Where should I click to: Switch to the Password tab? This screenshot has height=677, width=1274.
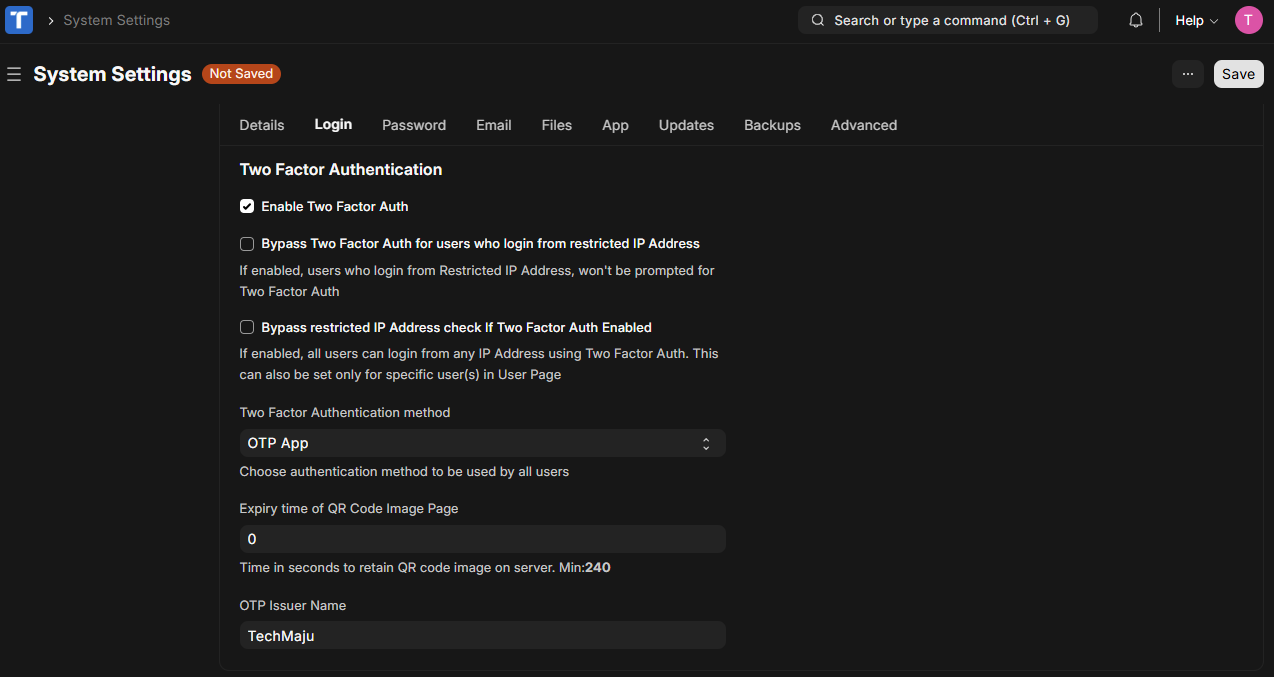[413, 125]
